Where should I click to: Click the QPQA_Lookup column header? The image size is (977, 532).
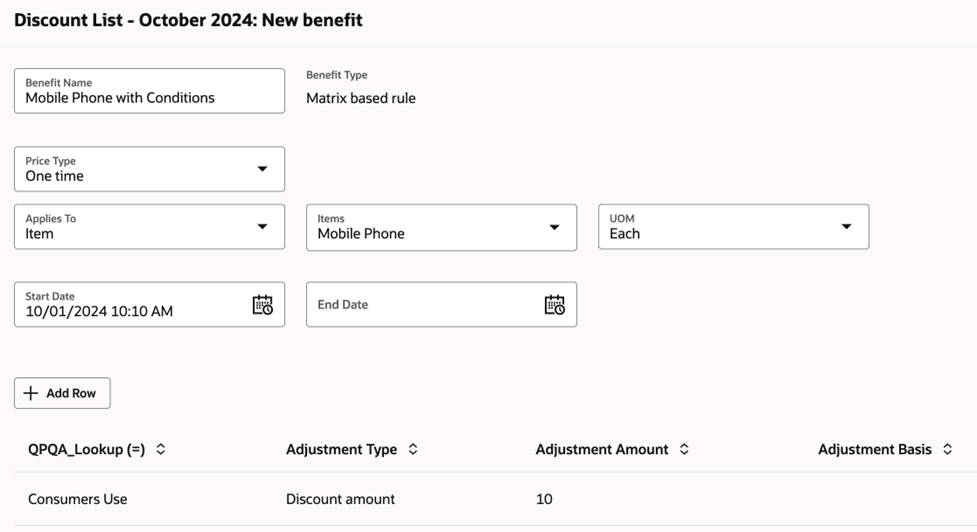pos(86,450)
